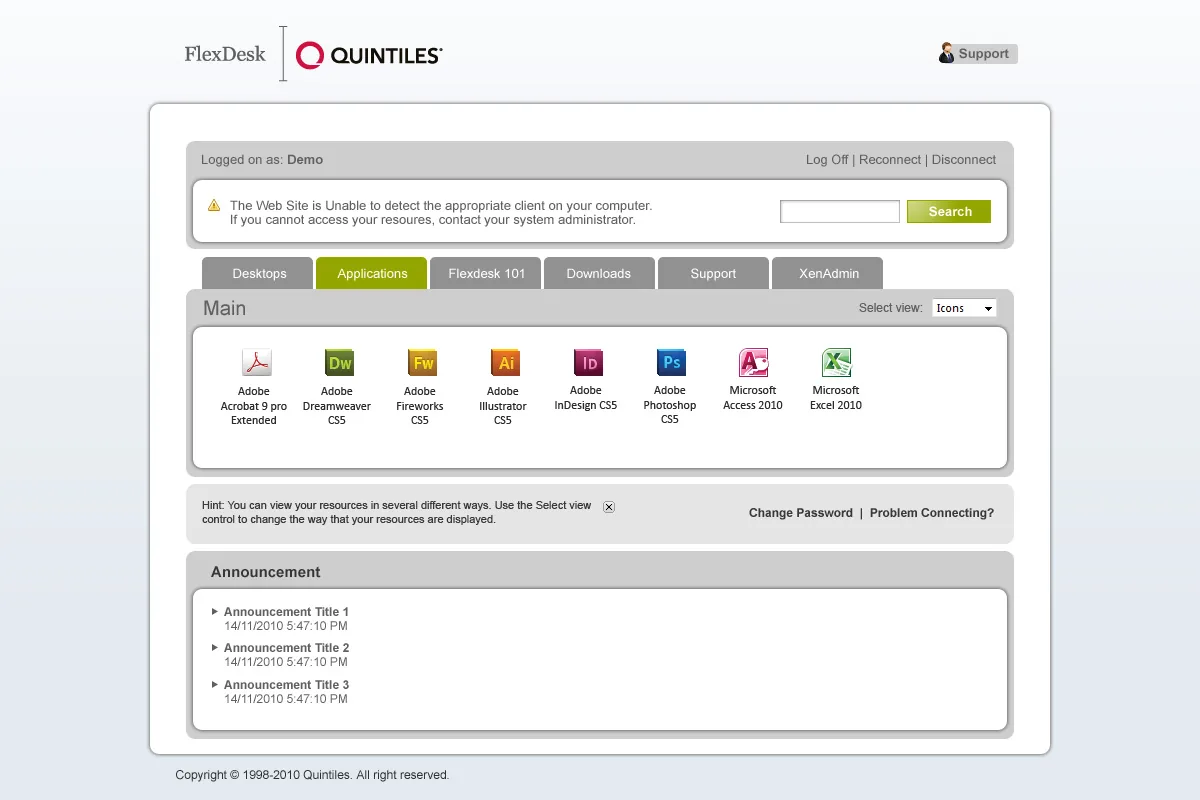Open Microsoft Access 2010
Viewport: 1200px width, 800px height.
(753, 379)
